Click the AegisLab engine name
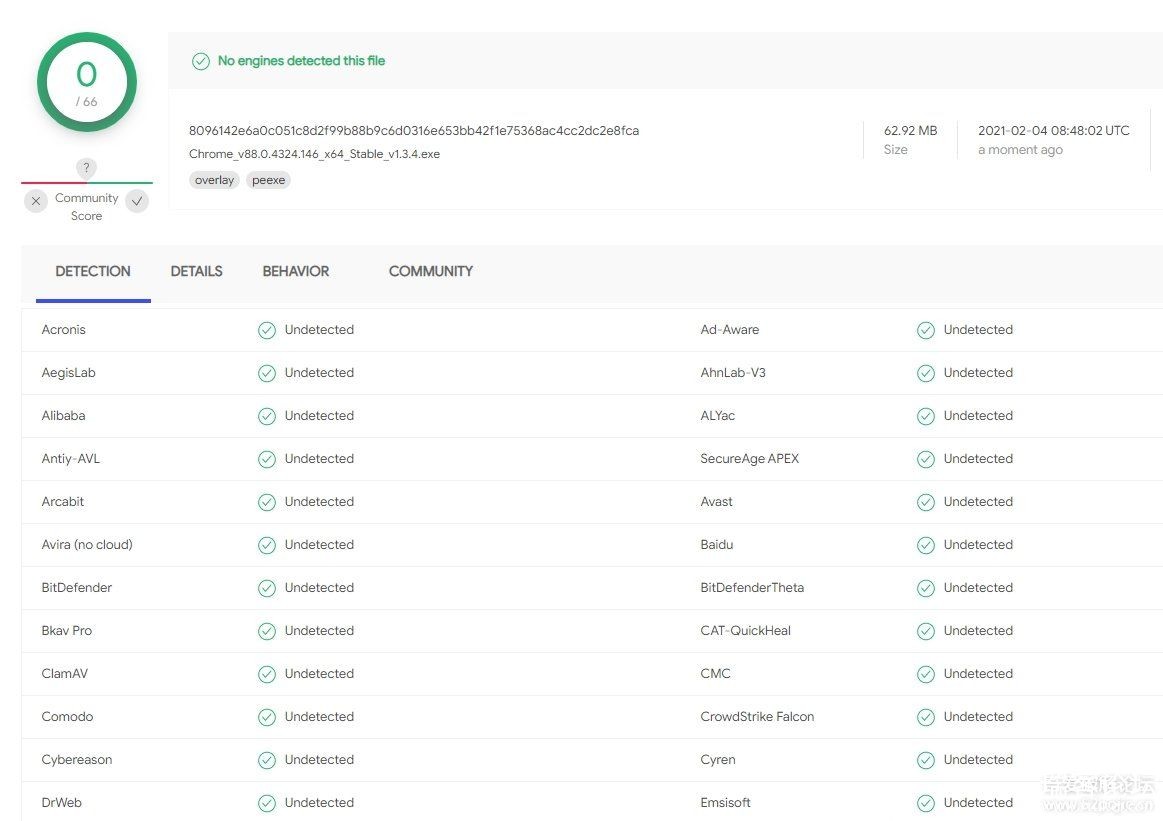This screenshot has height=821, width=1163. pos(68,373)
